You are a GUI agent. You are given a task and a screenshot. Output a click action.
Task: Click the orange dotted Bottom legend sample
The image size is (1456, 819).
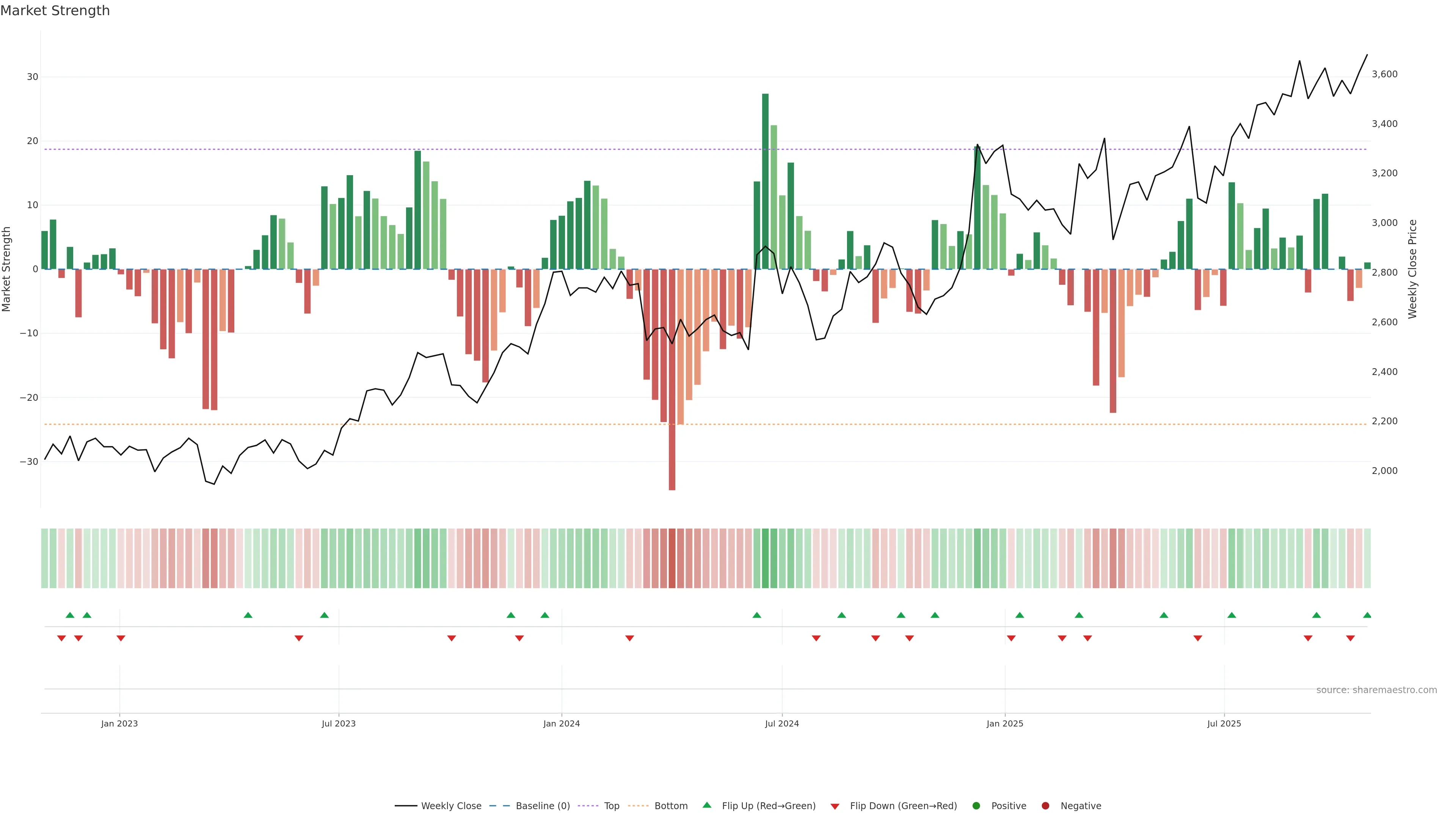click(x=638, y=805)
